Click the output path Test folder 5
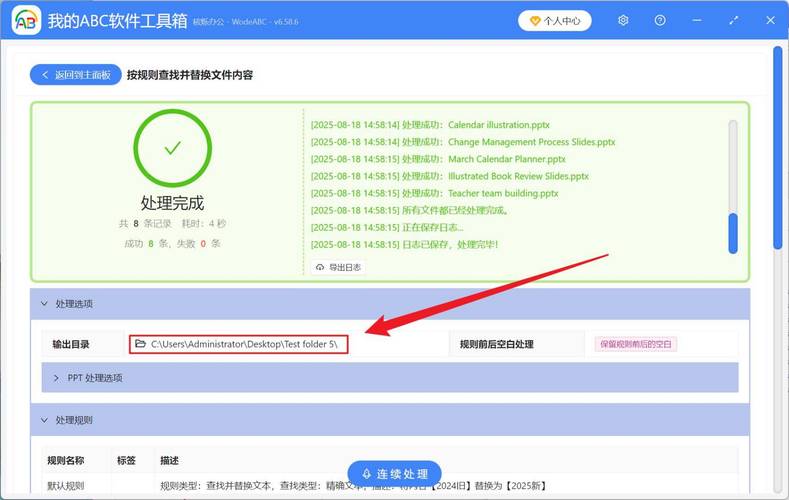789x500 pixels. [x=244, y=344]
